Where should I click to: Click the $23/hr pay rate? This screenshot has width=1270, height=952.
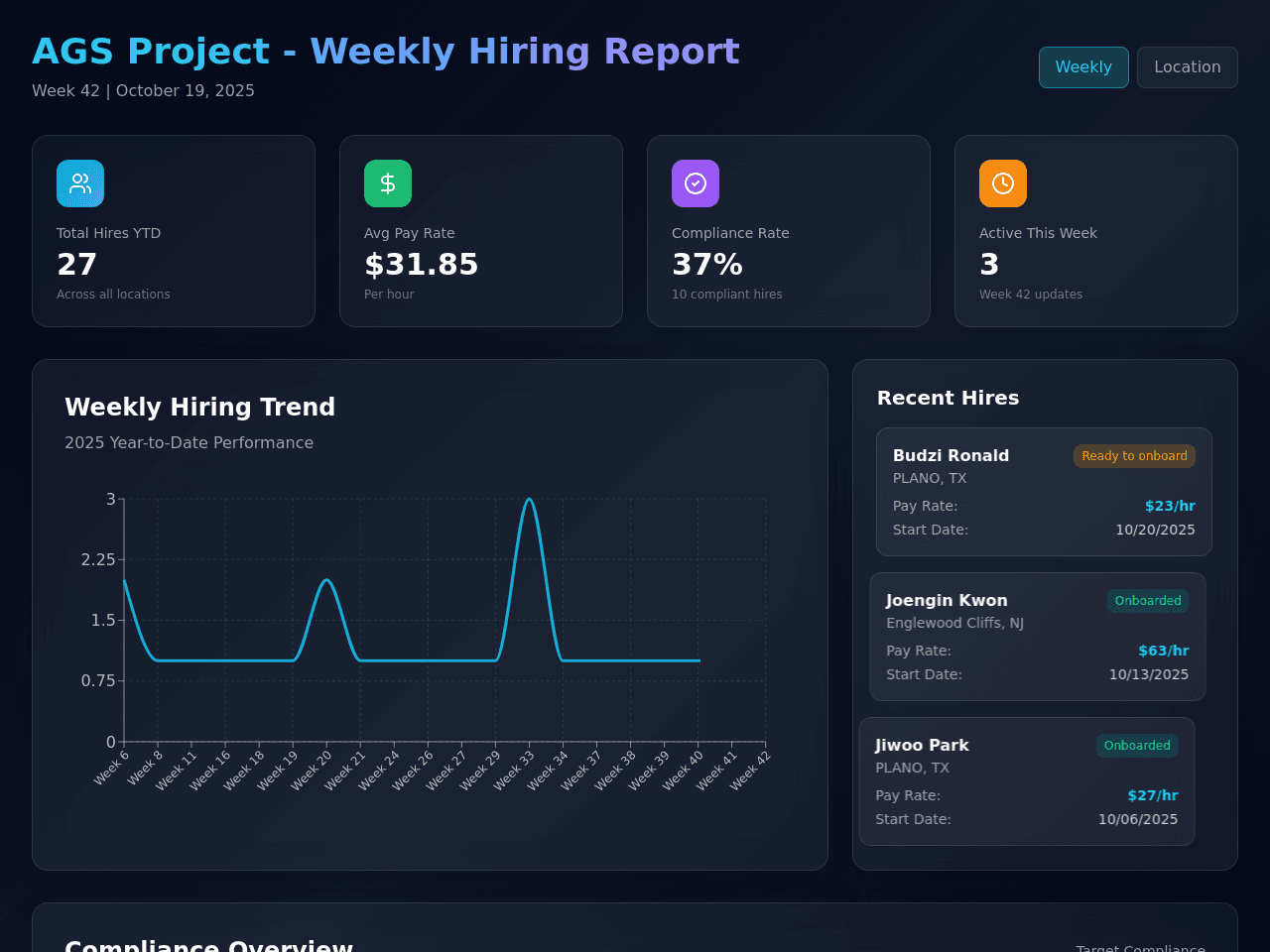1170,506
